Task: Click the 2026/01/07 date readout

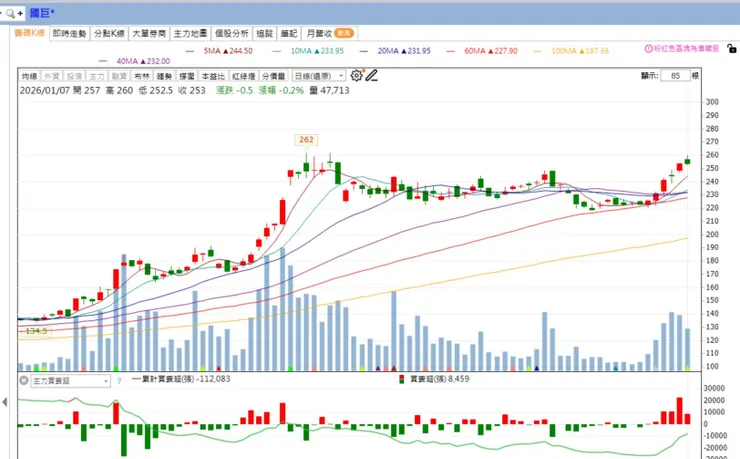Action: click(x=44, y=90)
